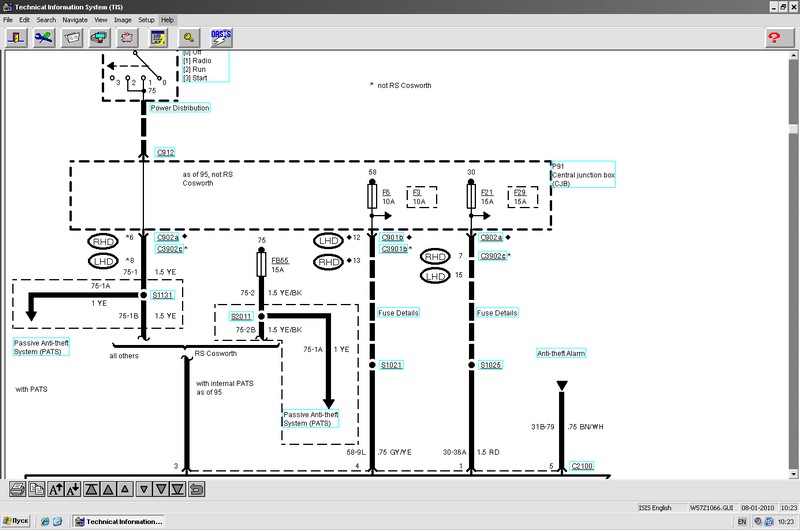
Task: Increase text size with A up-arrow button
Action: pos(55,489)
